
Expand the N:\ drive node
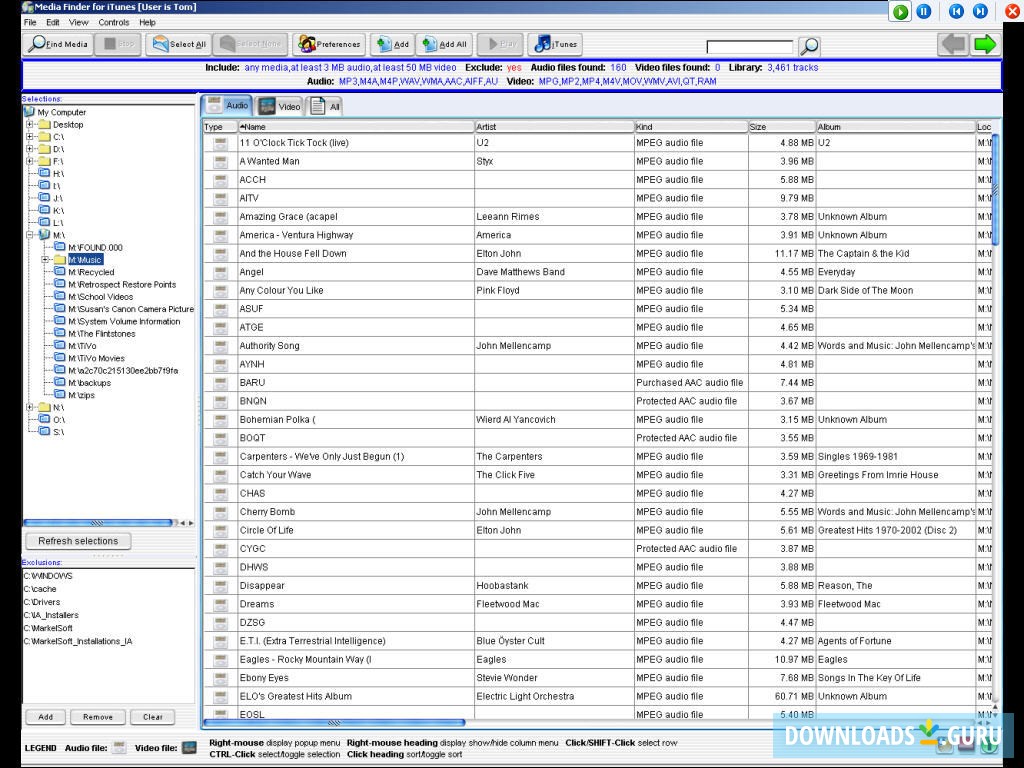click(x=29, y=407)
